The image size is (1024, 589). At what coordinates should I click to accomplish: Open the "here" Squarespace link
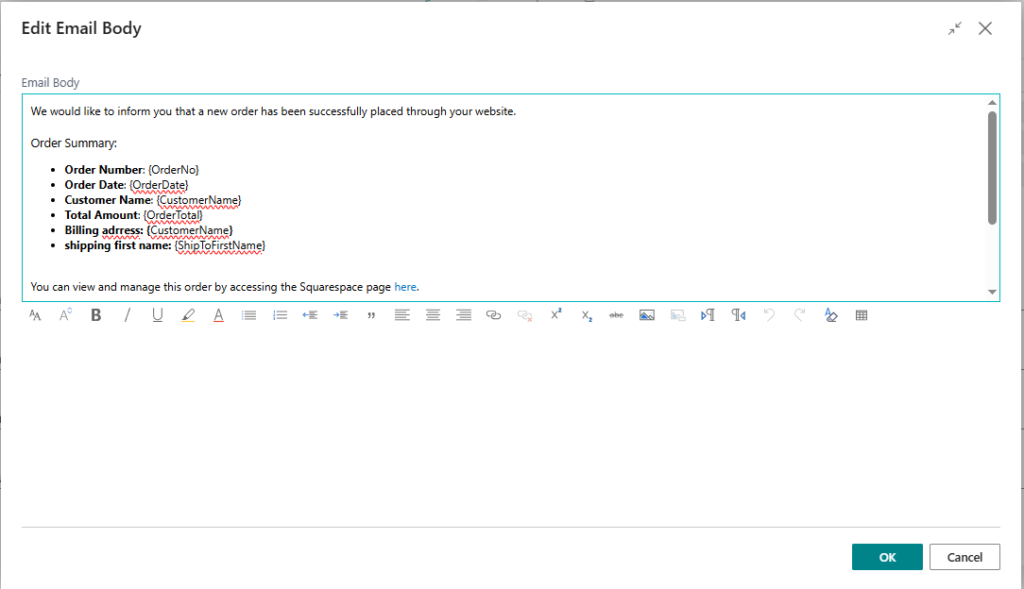[405, 286]
